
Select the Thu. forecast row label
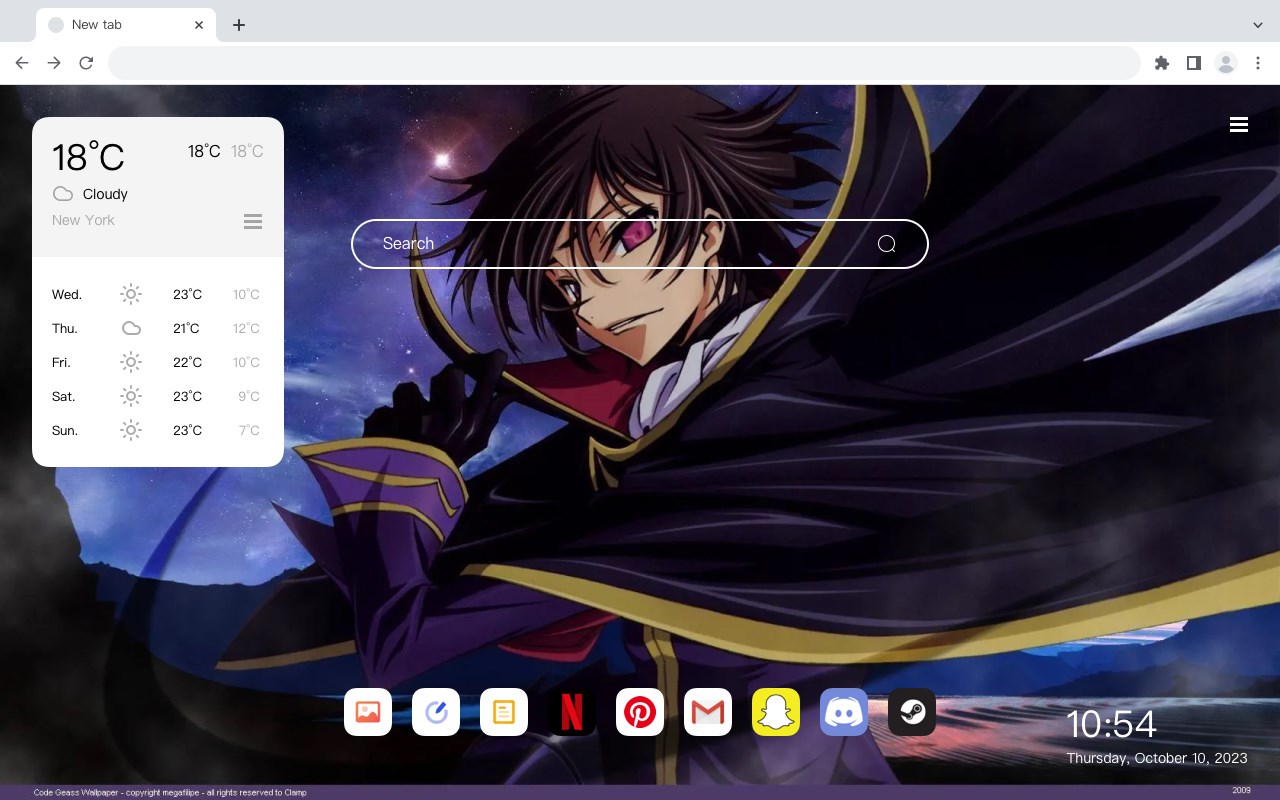click(x=65, y=328)
